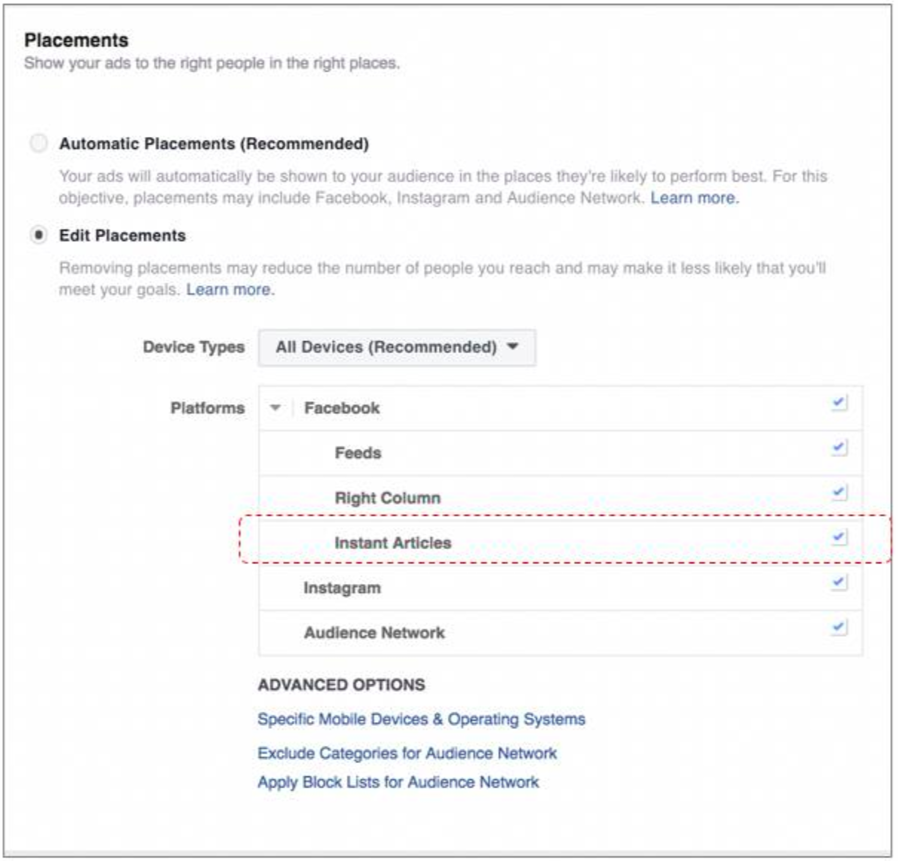Select the Instagram platform row label
The height and width of the screenshot is (861, 898).
(x=342, y=588)
